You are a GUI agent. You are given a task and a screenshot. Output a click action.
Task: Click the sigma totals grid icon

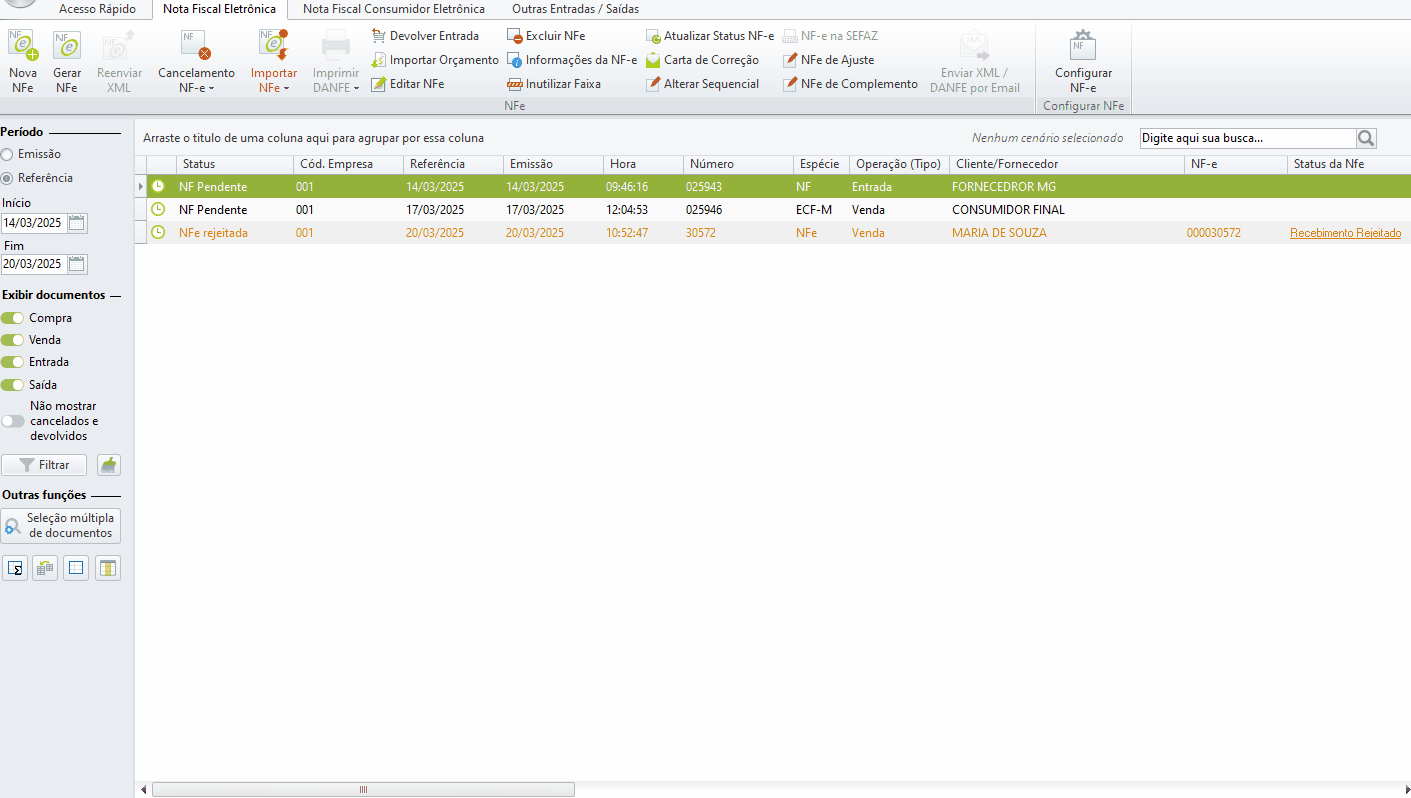tap(15, 569)
